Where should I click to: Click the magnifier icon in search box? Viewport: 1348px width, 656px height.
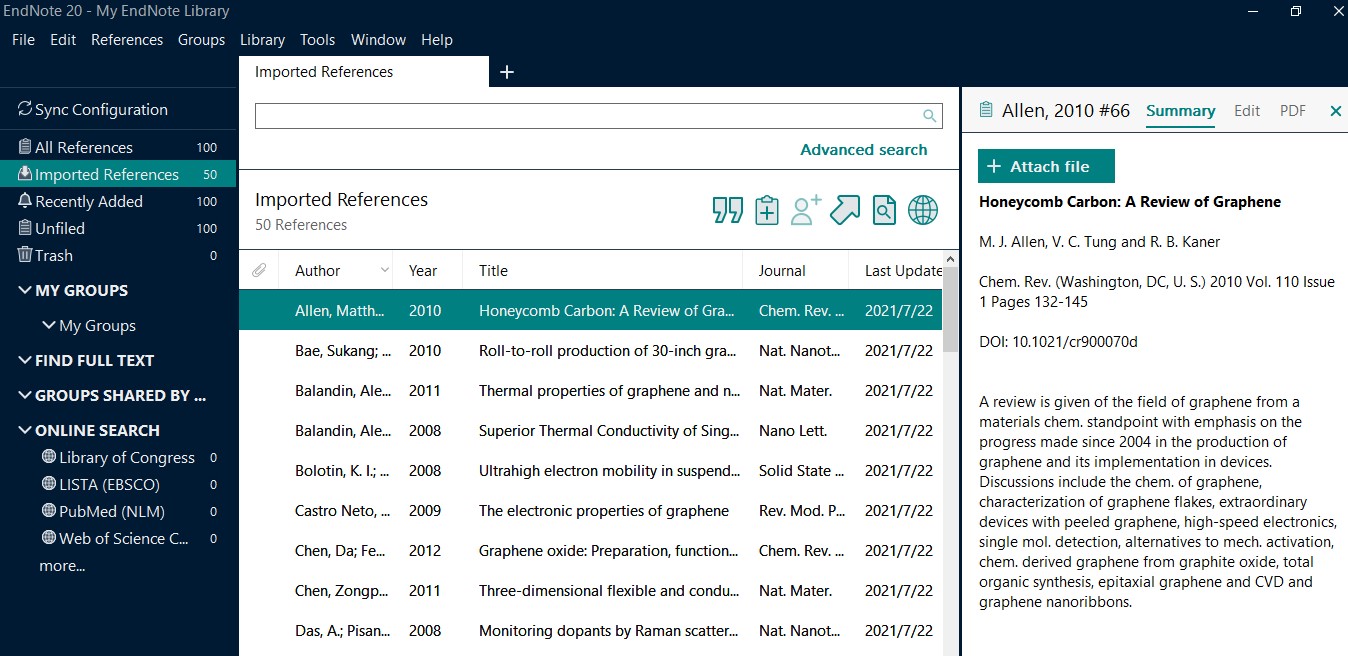coord(930,116)
